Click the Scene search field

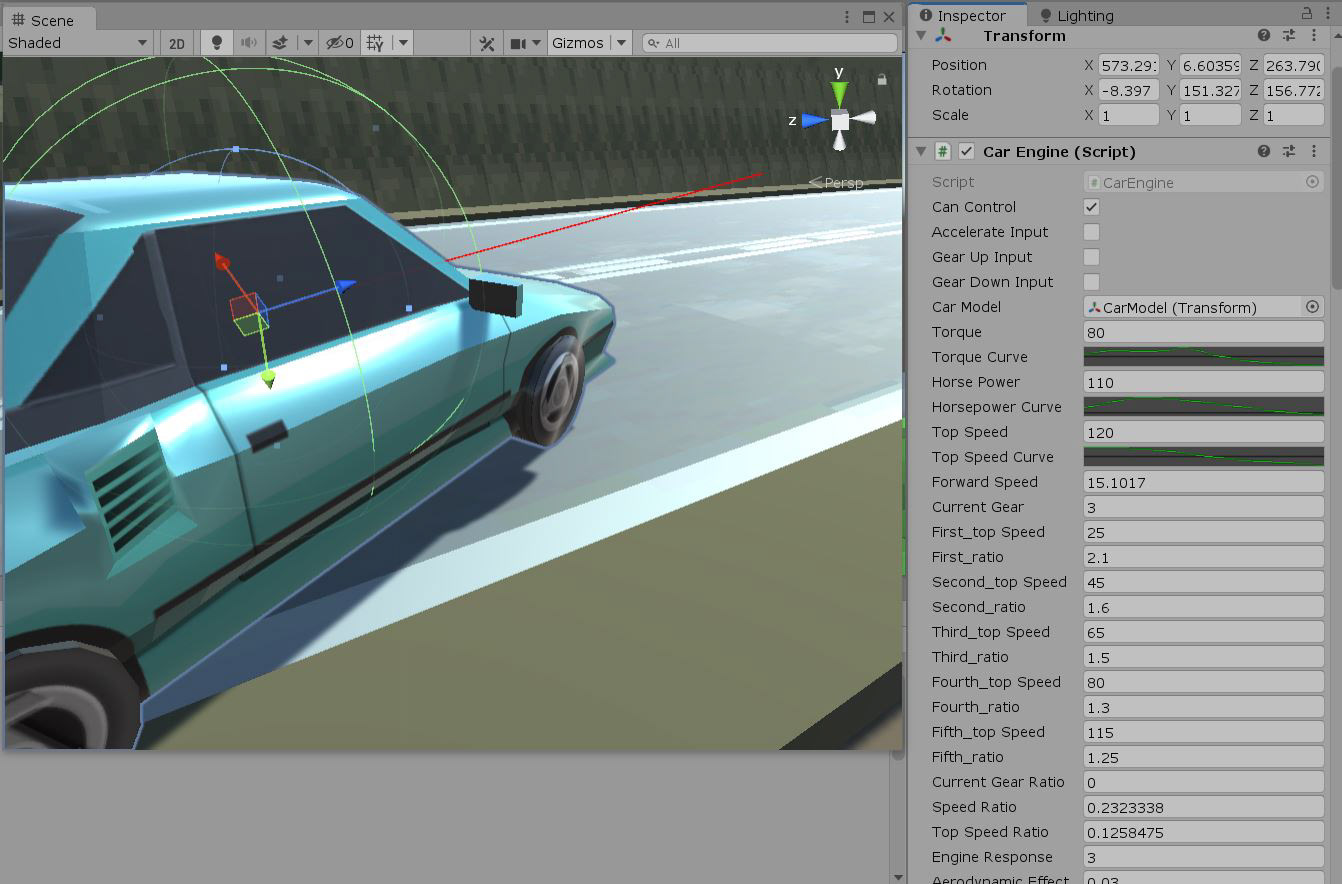click(770, 43)
